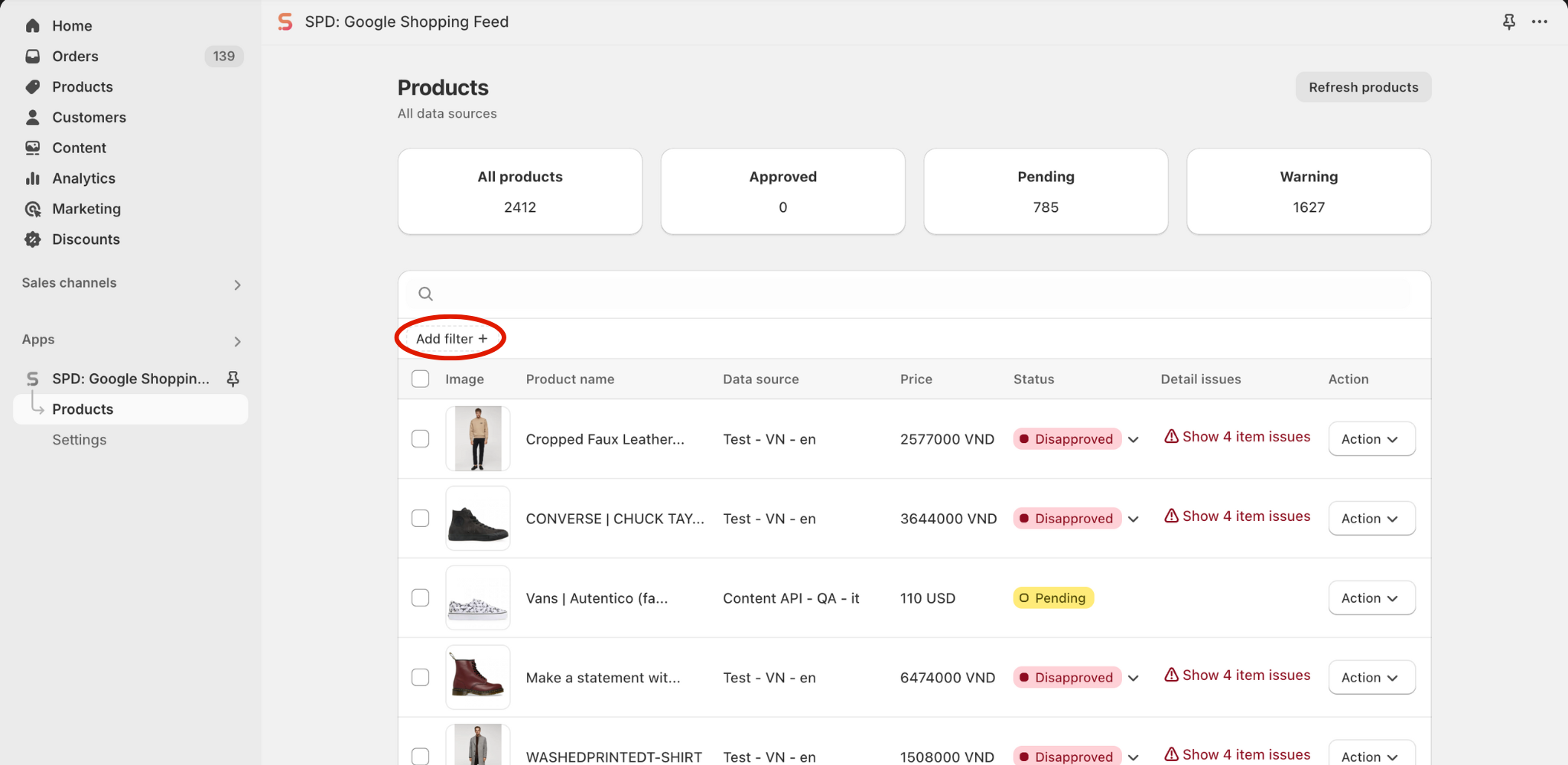Click the Analytics bar chart icon

pyautogui.click(x=32, y=178)
